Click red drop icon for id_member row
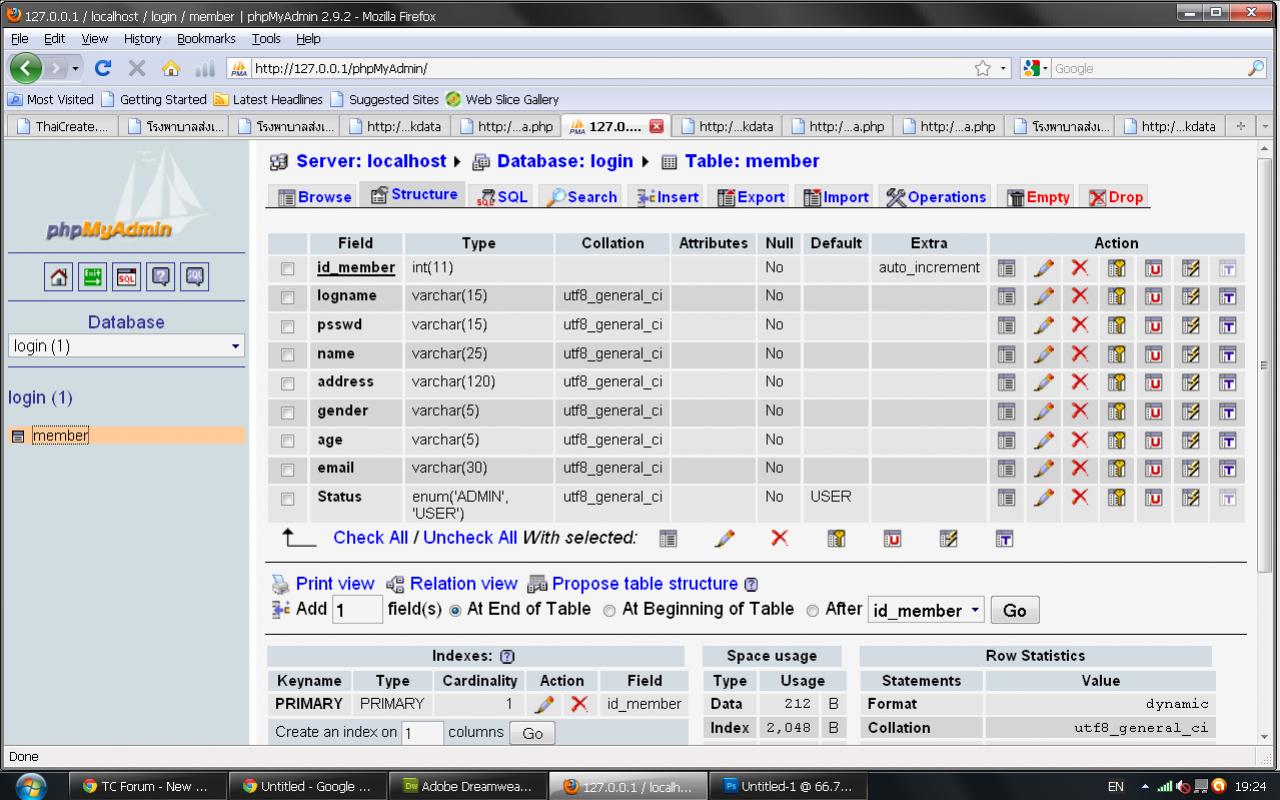Screen dimensions: 1280x800 pyautogui.click(x=1079, y=267)
